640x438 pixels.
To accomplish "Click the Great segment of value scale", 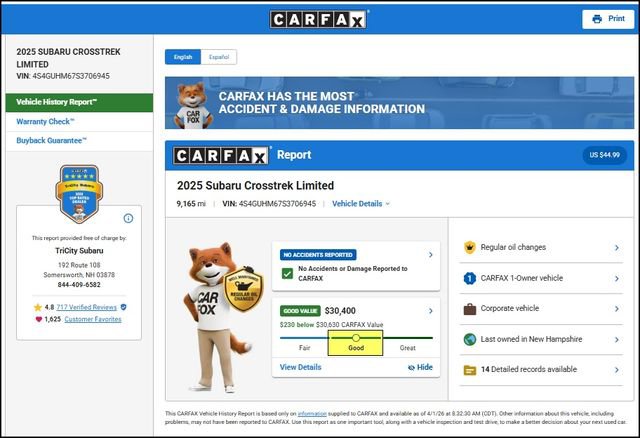I will click(407, 348).
